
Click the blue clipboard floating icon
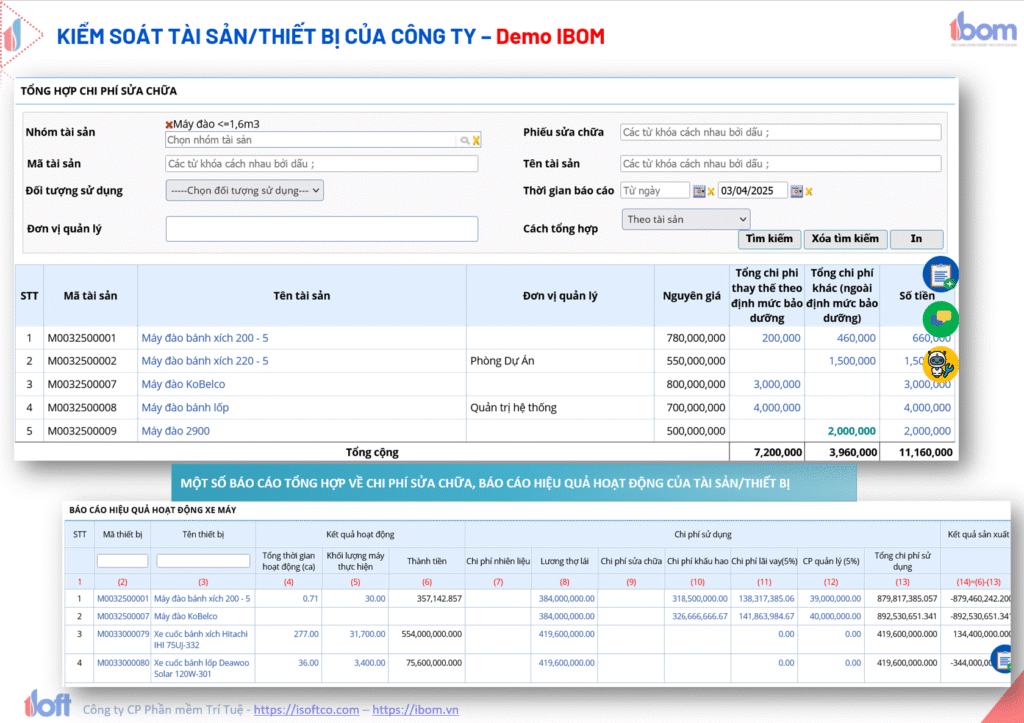(940, 274)
